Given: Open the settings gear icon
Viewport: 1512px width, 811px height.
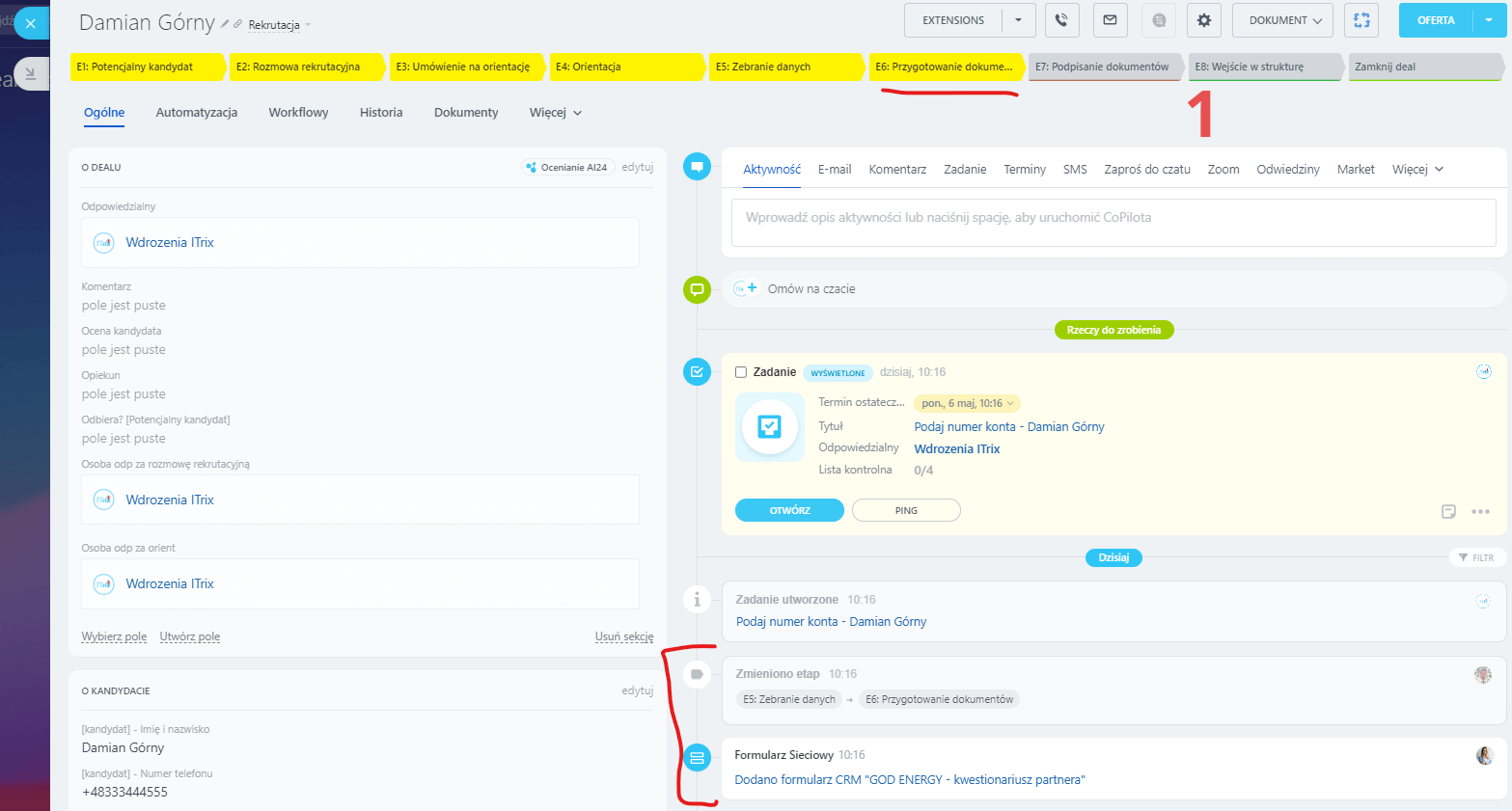Looking at the screenshot, I should pos(1203,20).
